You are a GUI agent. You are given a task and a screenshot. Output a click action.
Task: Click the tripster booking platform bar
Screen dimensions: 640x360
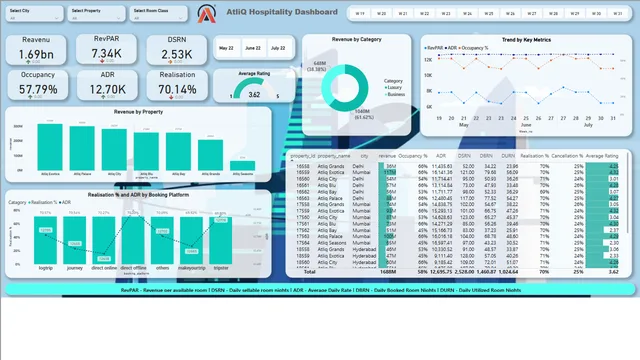click(221, 240)
